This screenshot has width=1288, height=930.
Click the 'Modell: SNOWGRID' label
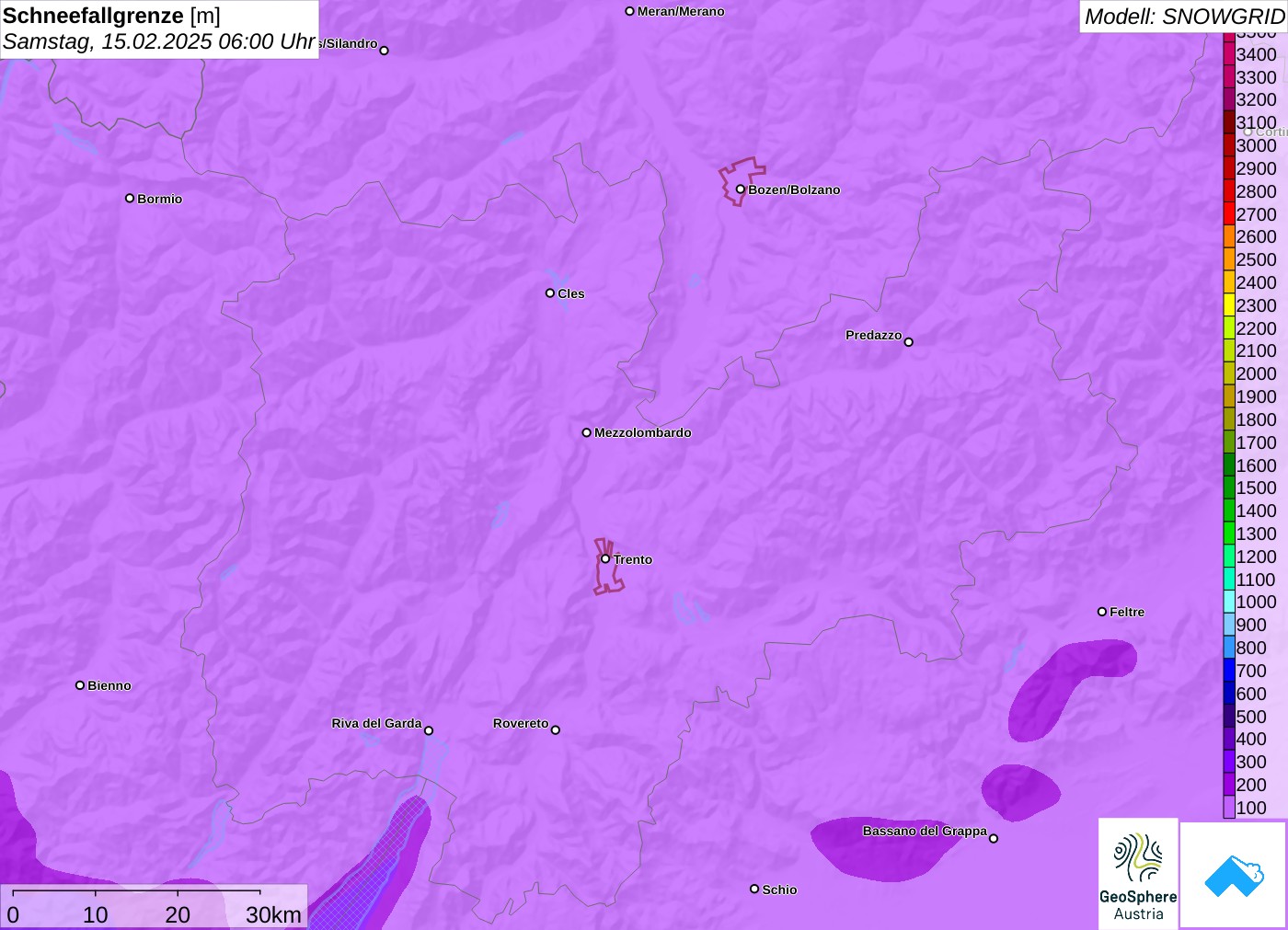pyautogui.click(x=1185, y=17)
